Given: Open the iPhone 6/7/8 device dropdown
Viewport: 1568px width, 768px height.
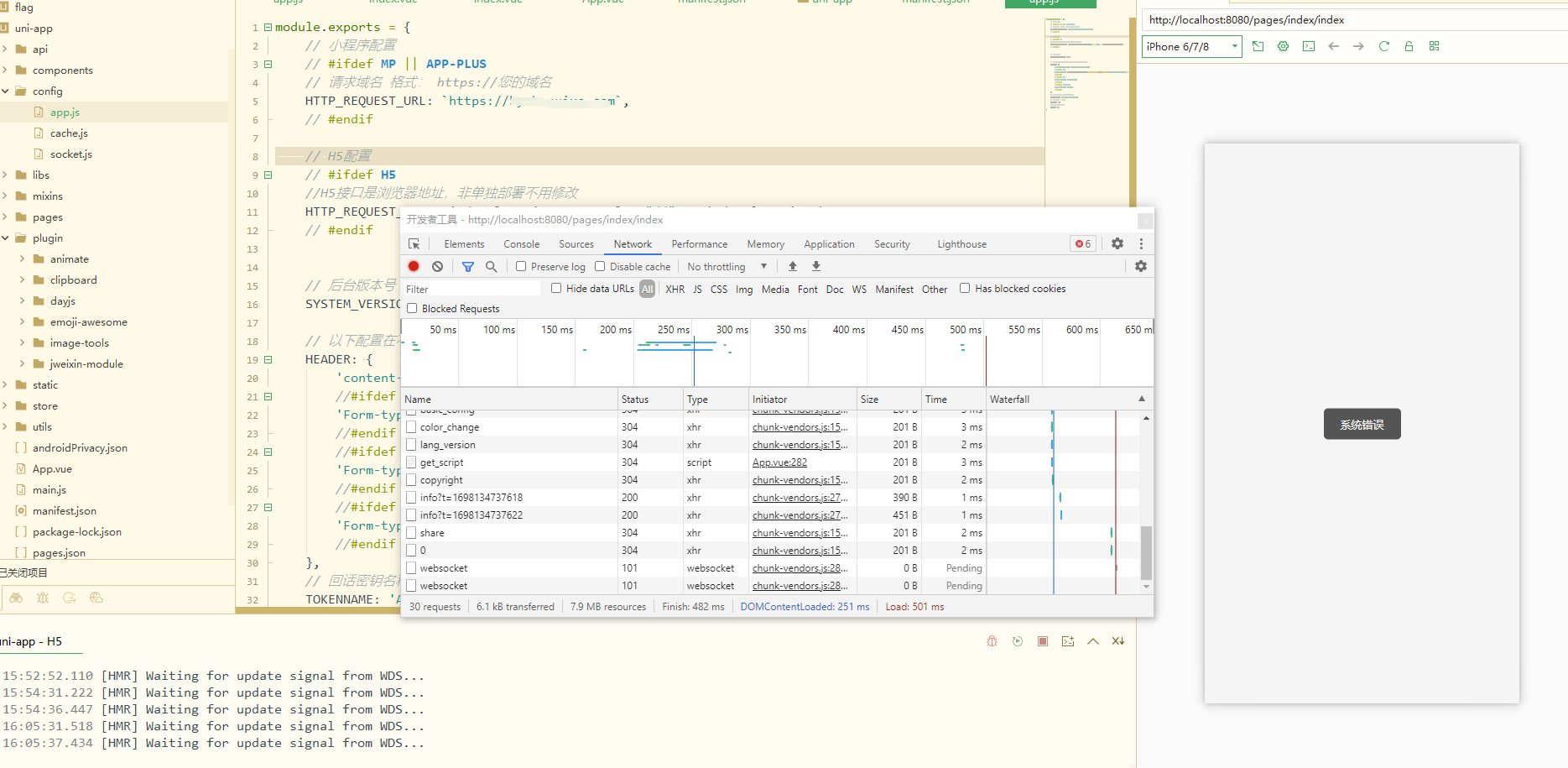Looking at the screenshot, I should 1191,46.
